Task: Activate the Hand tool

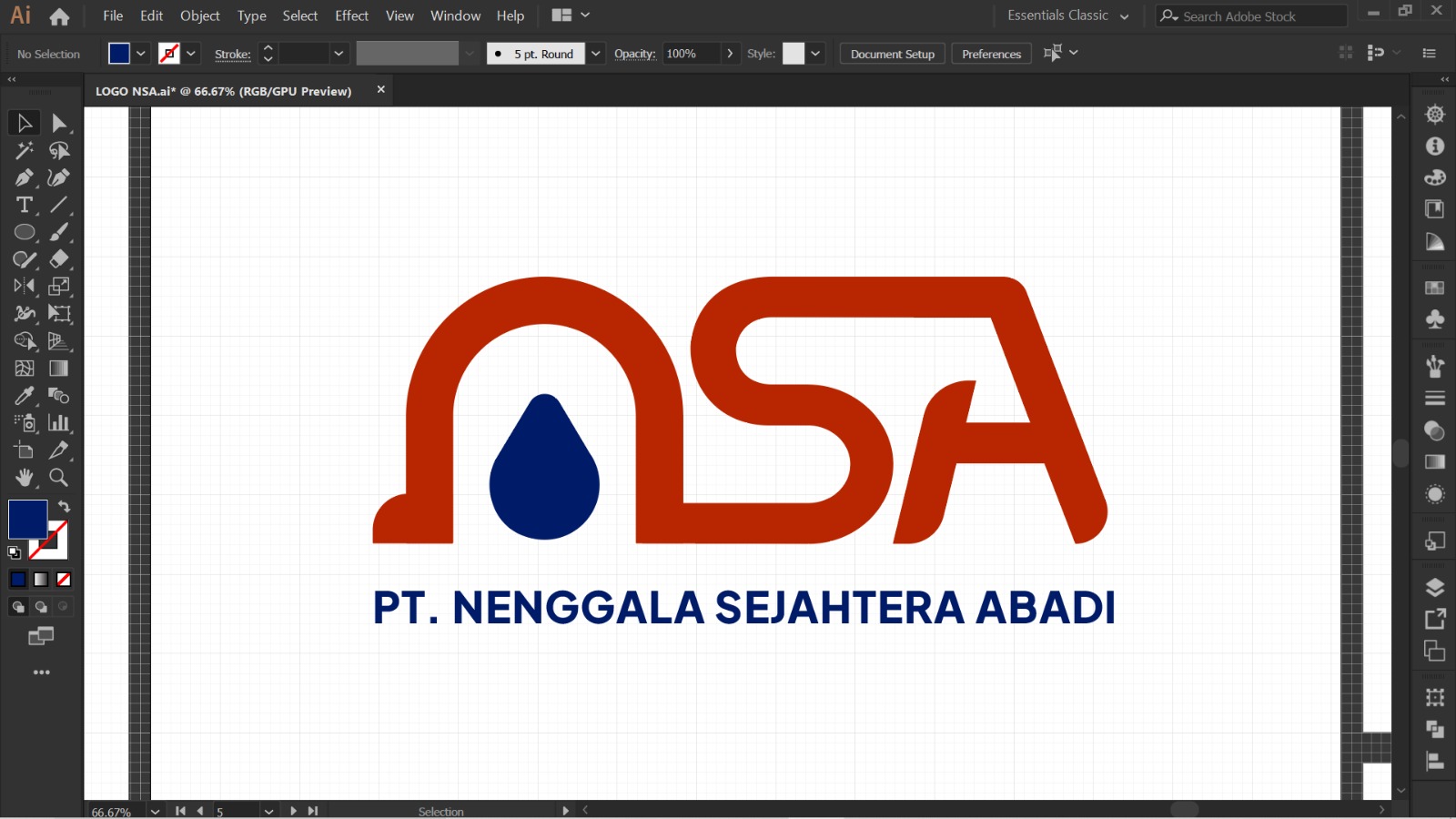Action: click(x=25, y=478)
